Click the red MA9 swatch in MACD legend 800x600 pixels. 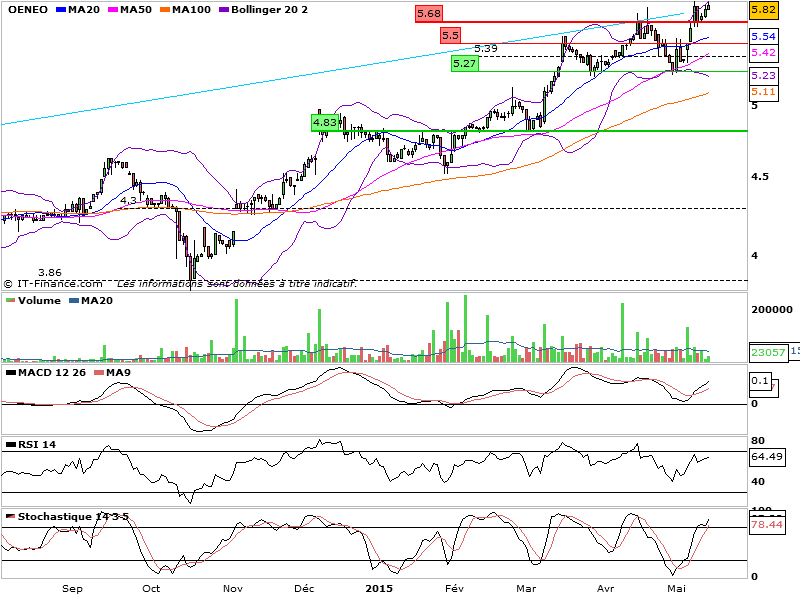(99, 373)
